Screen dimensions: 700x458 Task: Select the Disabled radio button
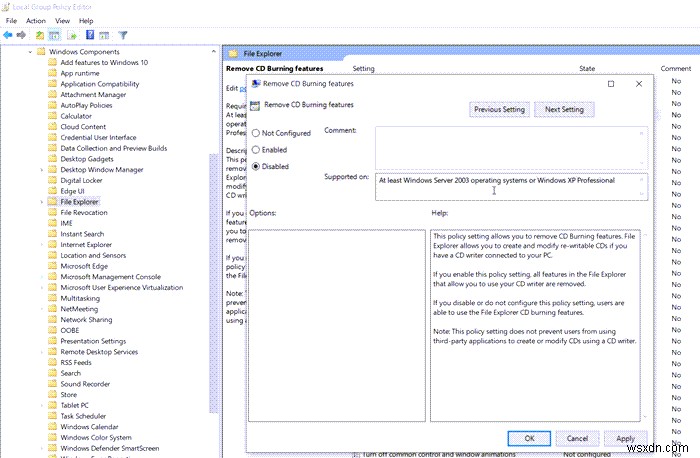pos(256,166)
